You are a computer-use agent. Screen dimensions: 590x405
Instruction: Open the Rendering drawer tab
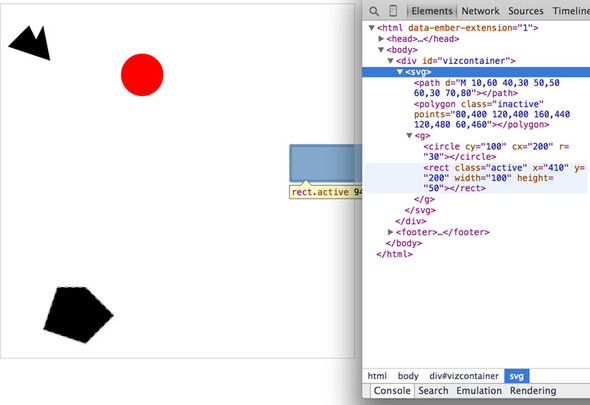(x=533, y=391)
